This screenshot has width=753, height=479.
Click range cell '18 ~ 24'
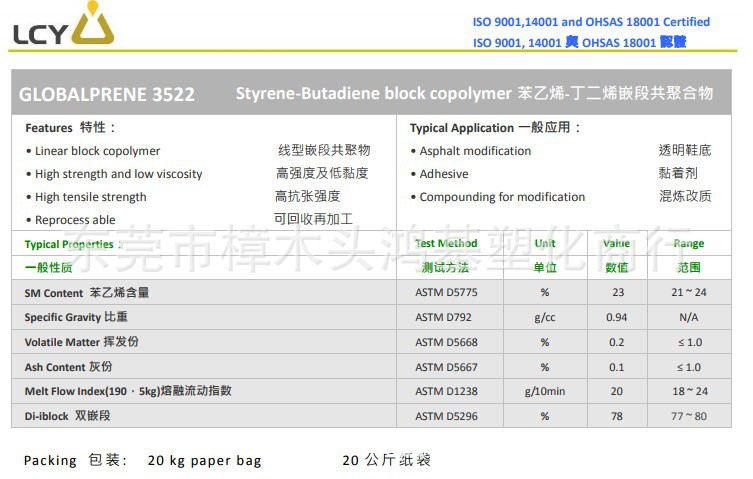pyautogui.click(x=690, y=391)
